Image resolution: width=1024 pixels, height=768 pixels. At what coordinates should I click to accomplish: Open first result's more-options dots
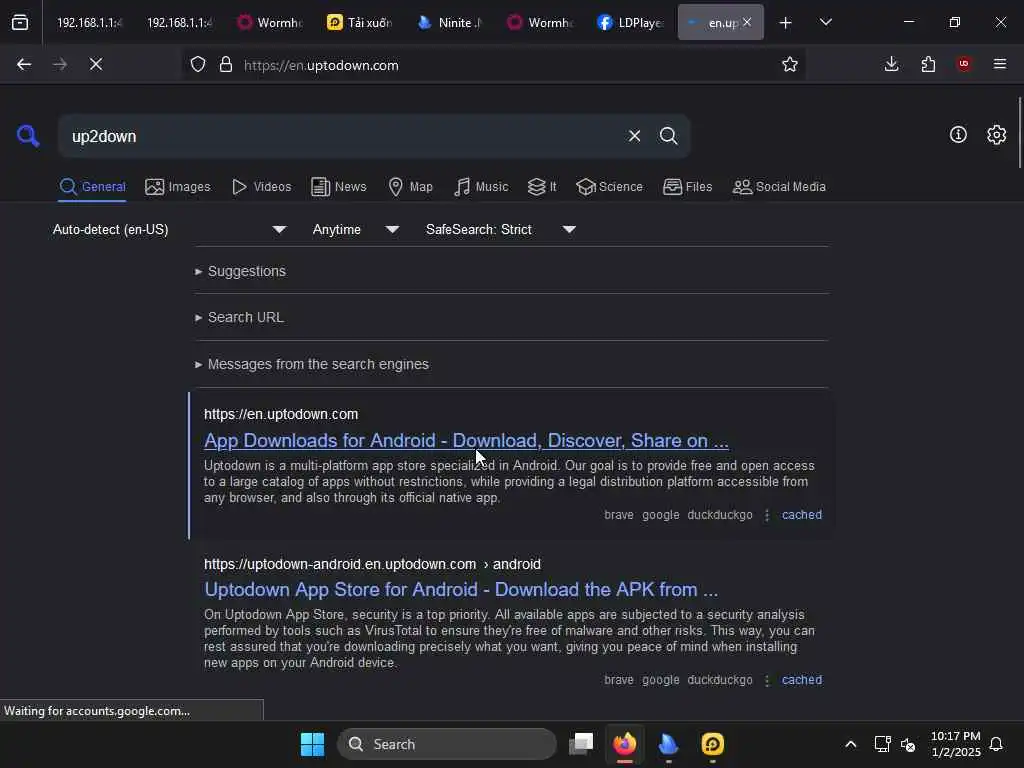pos(767,515)
